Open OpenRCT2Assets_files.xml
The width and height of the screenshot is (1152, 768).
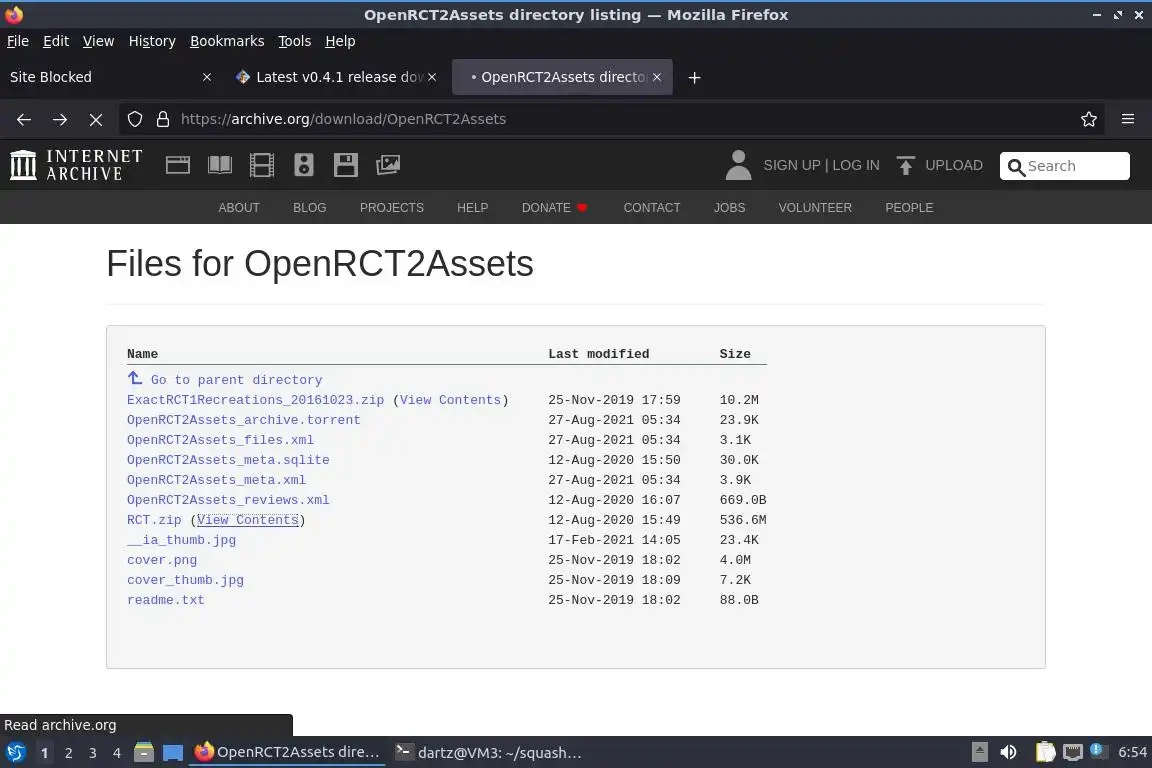(220, 439)
